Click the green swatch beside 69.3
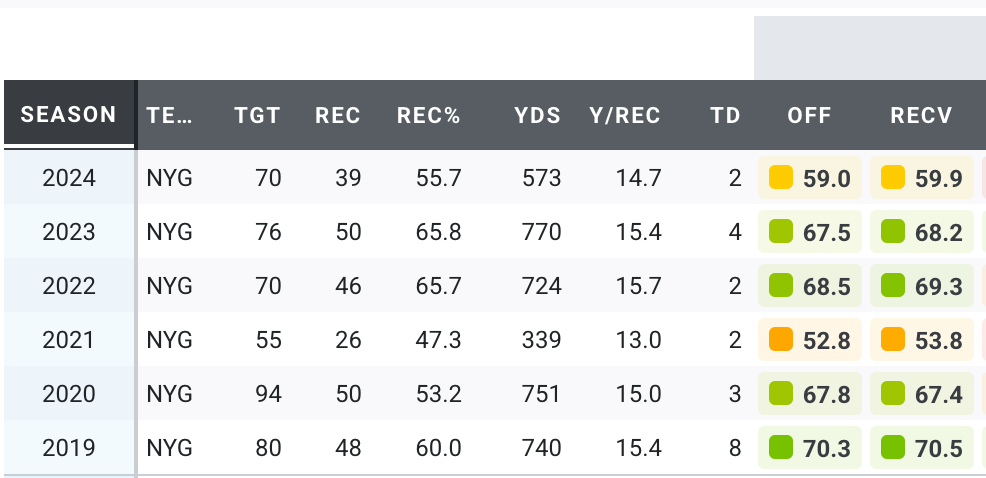Screen dimensions: 986x478 893,286
